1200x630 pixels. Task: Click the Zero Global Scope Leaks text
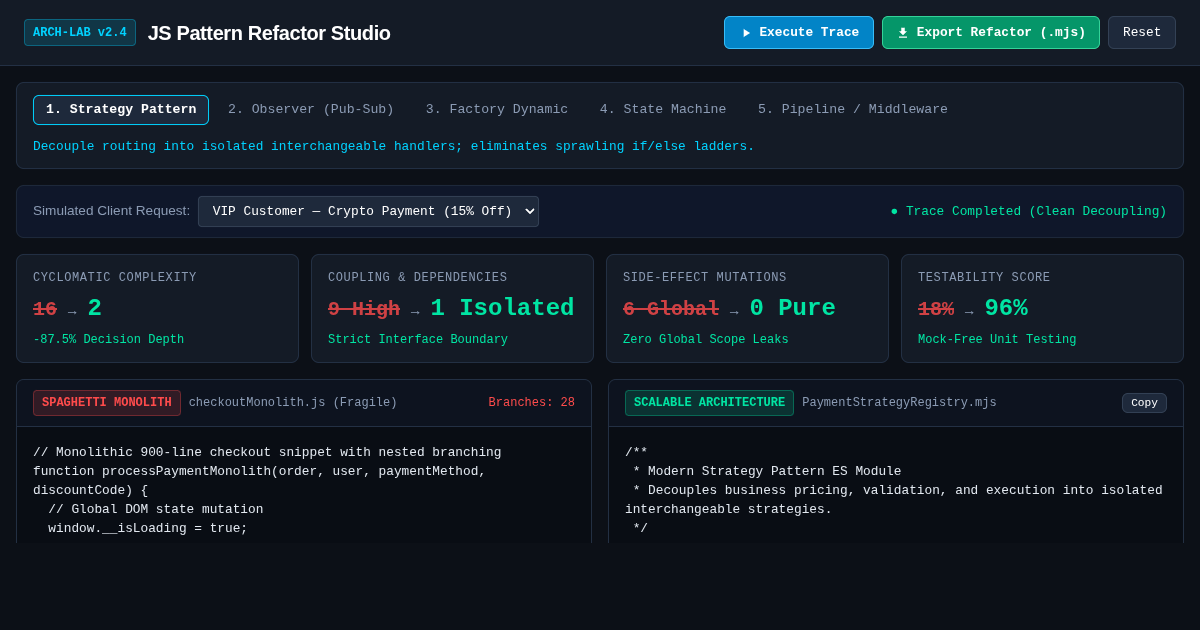706,340
